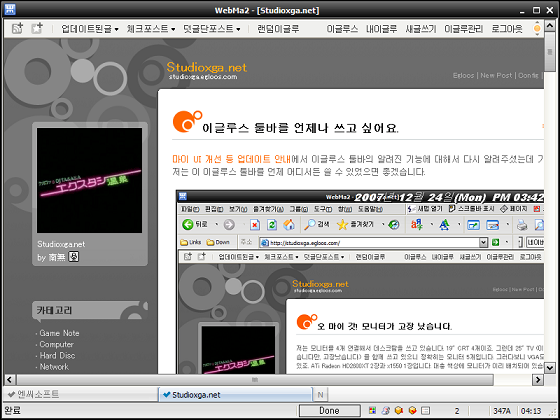
Task: Click the studioxga.egloos.com address under the title
Action: (x=202, y=77)
